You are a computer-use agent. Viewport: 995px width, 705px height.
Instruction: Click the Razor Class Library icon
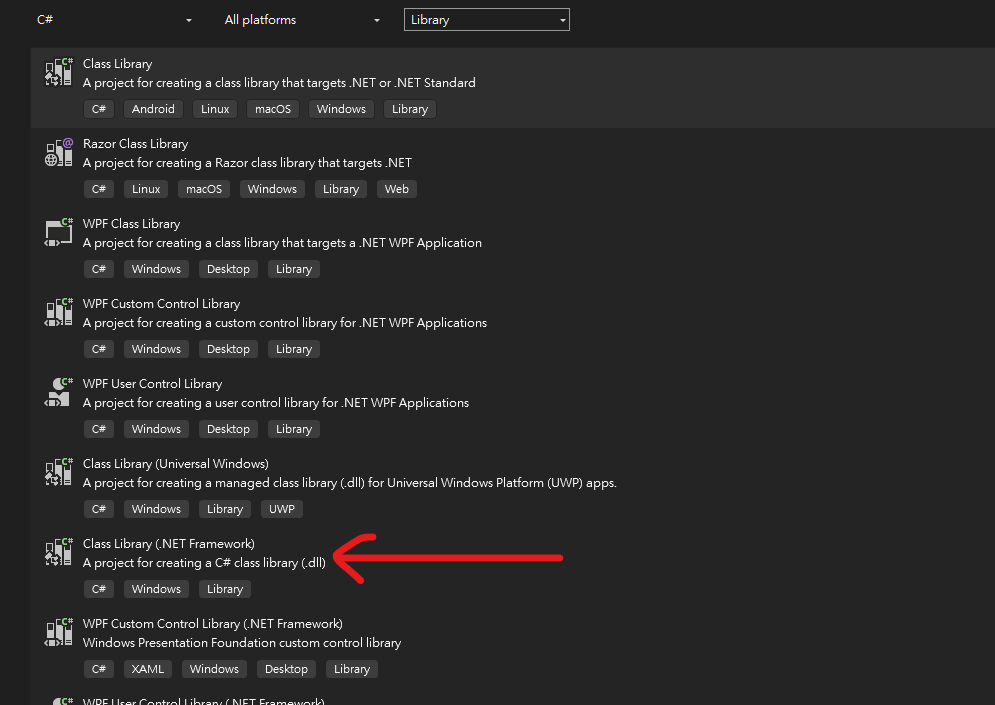pos(59,152)
